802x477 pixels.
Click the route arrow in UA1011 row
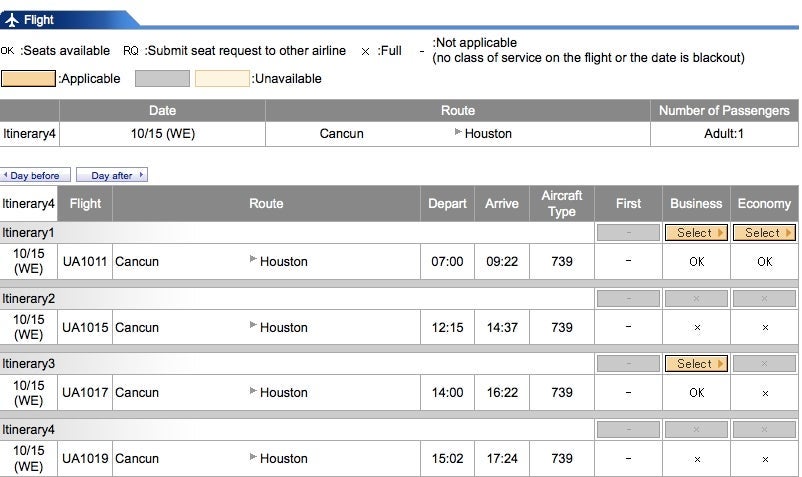[253, 261]
